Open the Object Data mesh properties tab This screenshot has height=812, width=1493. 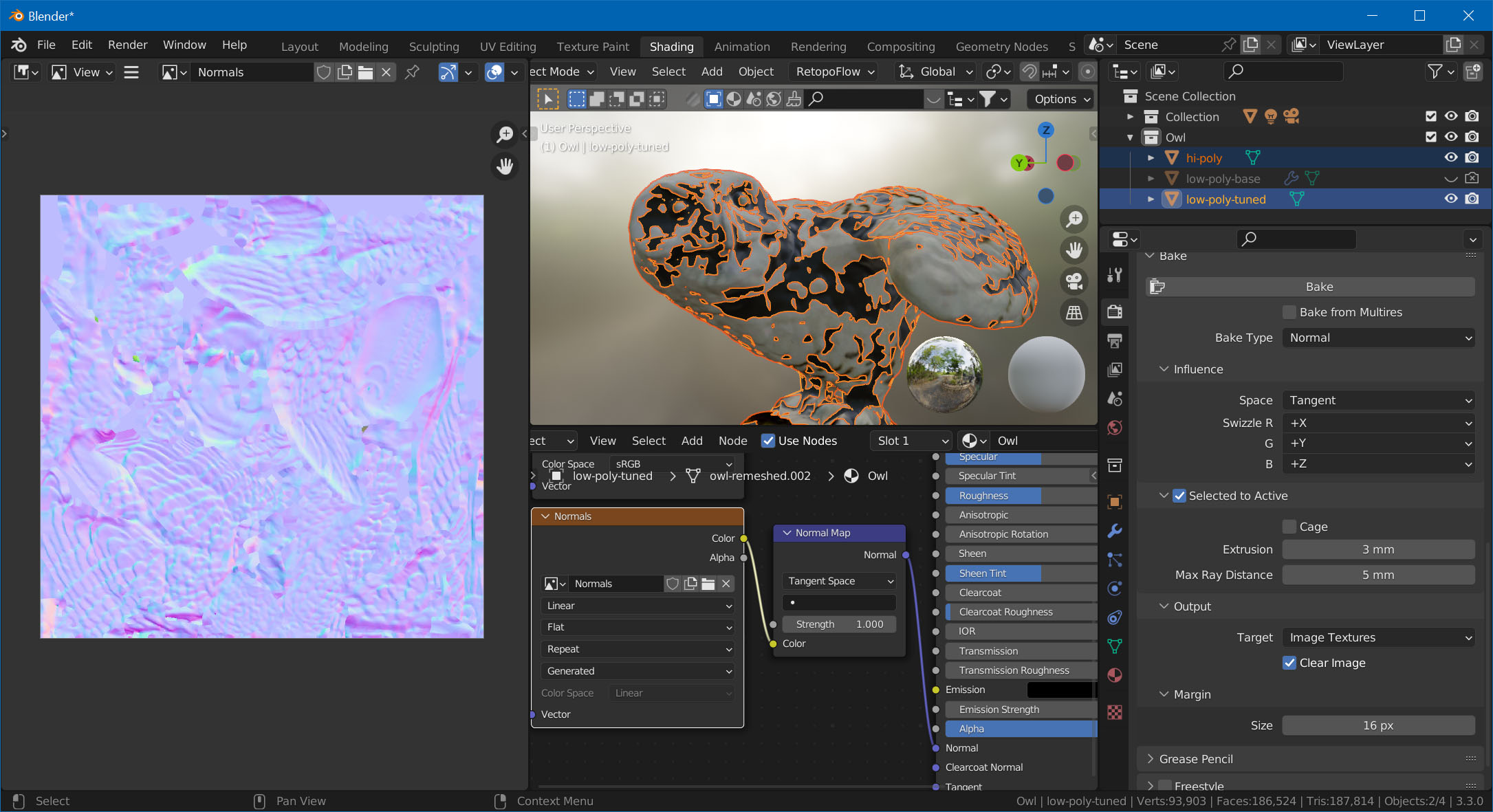coord(1115,646)
